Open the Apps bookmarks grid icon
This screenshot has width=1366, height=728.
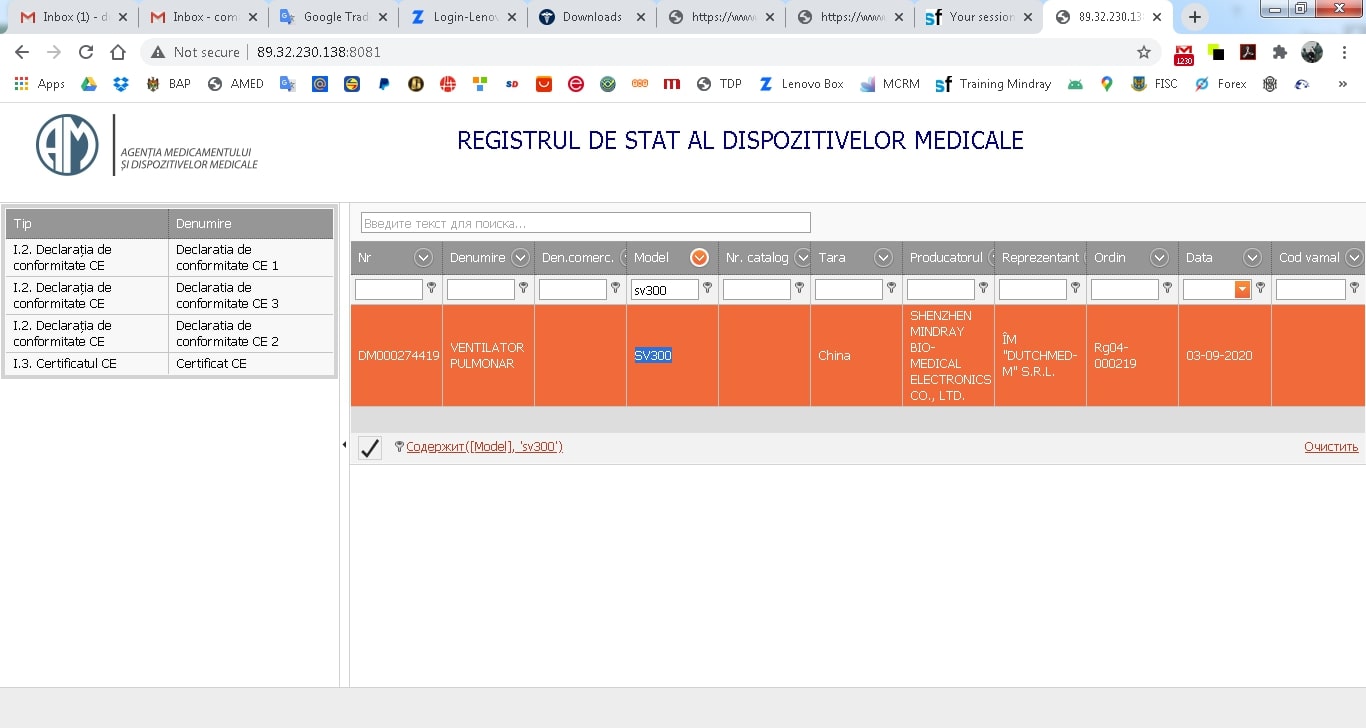21,84
